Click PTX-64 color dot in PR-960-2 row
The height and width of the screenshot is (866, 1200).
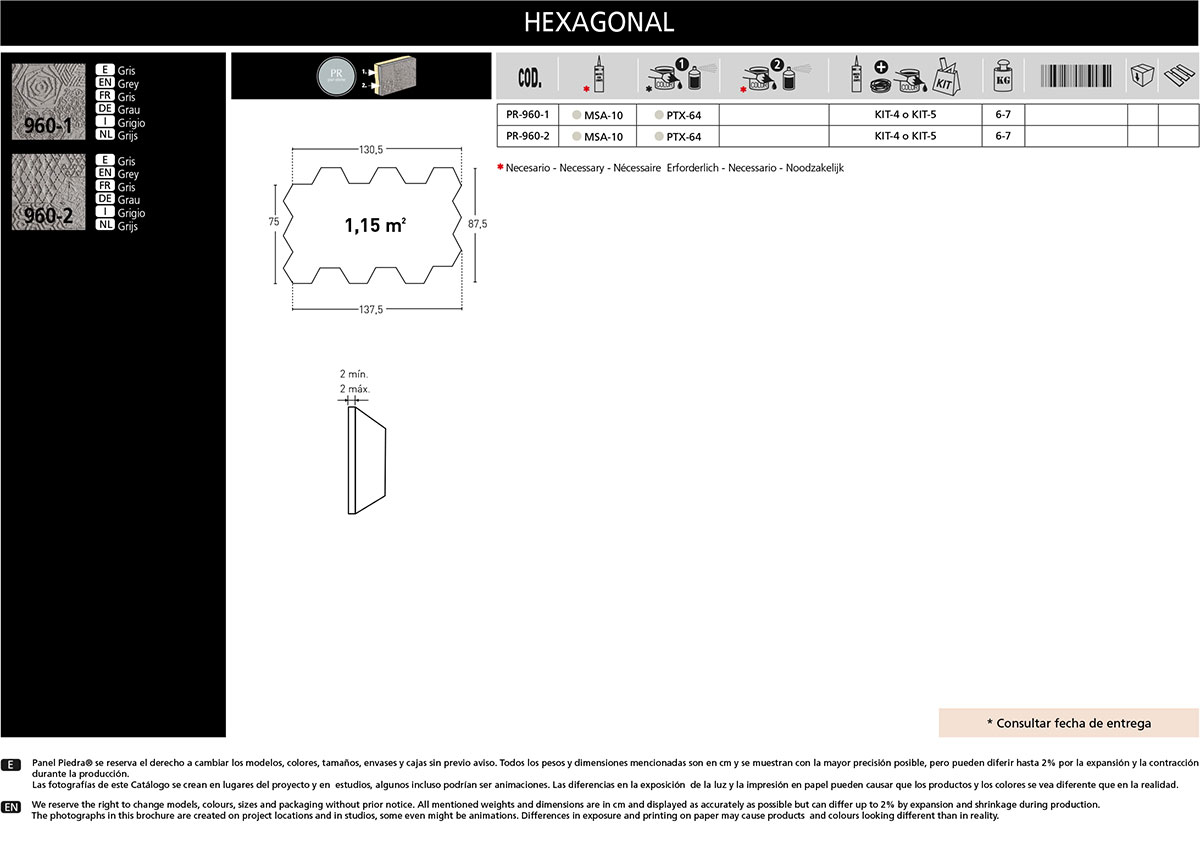[658, 137]
